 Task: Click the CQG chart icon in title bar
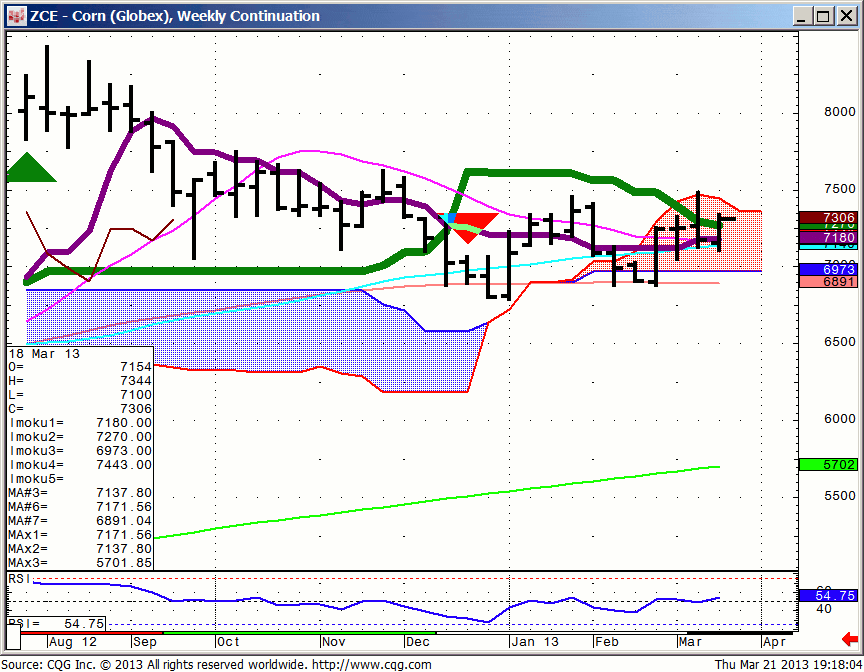(x=16, y=15)
